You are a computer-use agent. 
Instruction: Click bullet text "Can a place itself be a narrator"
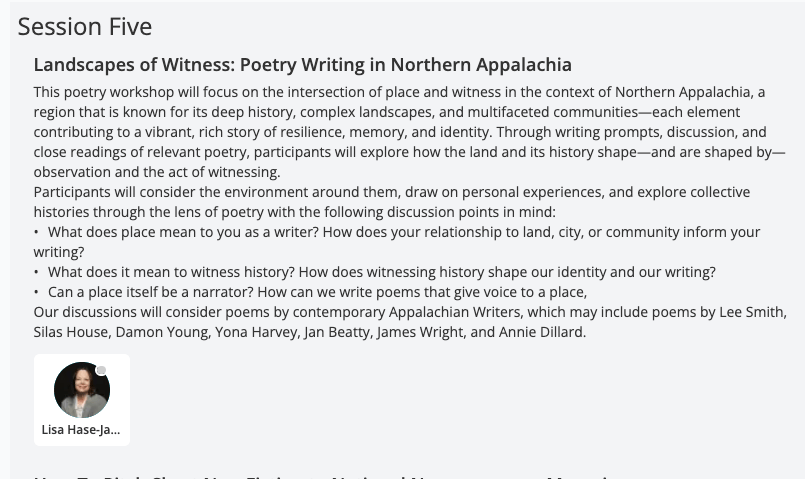[317, 292]
